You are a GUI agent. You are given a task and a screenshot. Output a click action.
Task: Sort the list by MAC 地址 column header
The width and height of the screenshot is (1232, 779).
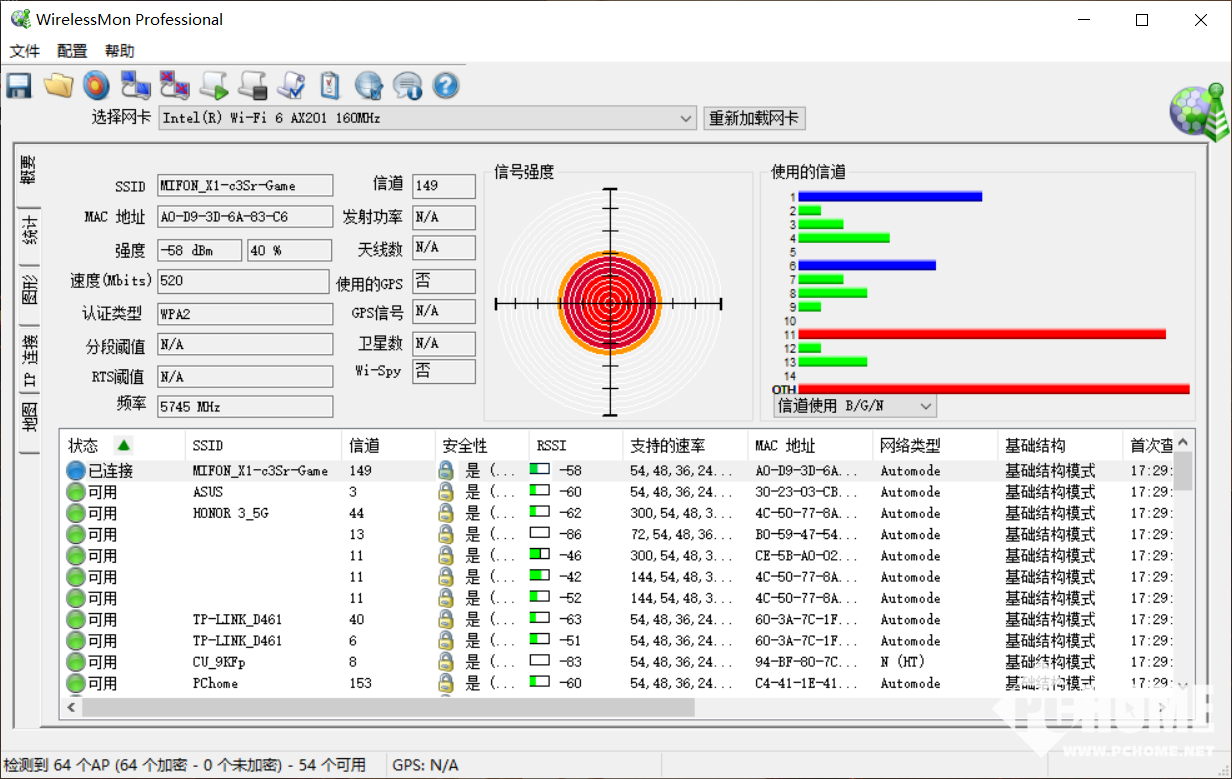809,445
